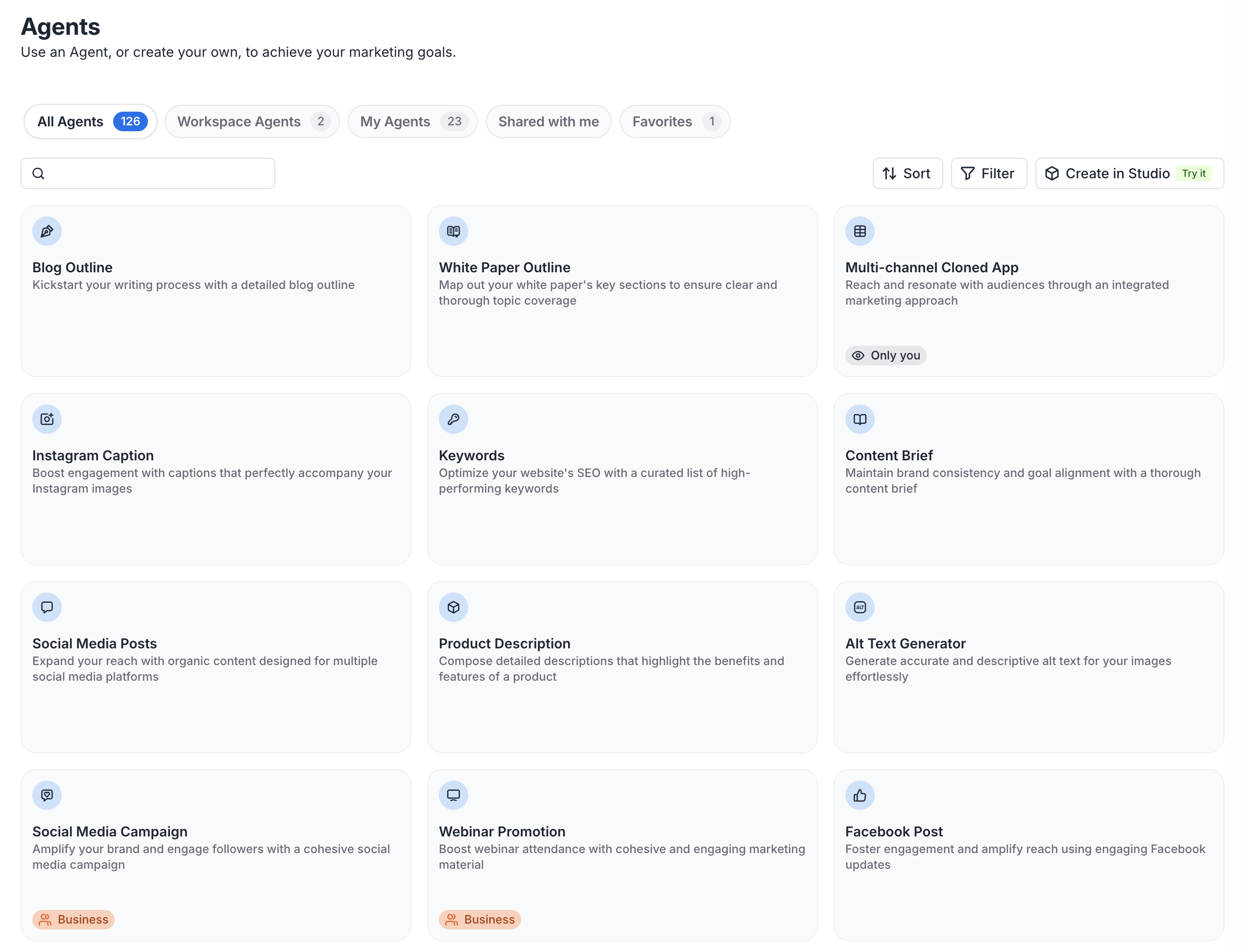Click the Blog Outline pen icon
The height and width of the screenshot is (952, 1246).
tap(47, 231)
